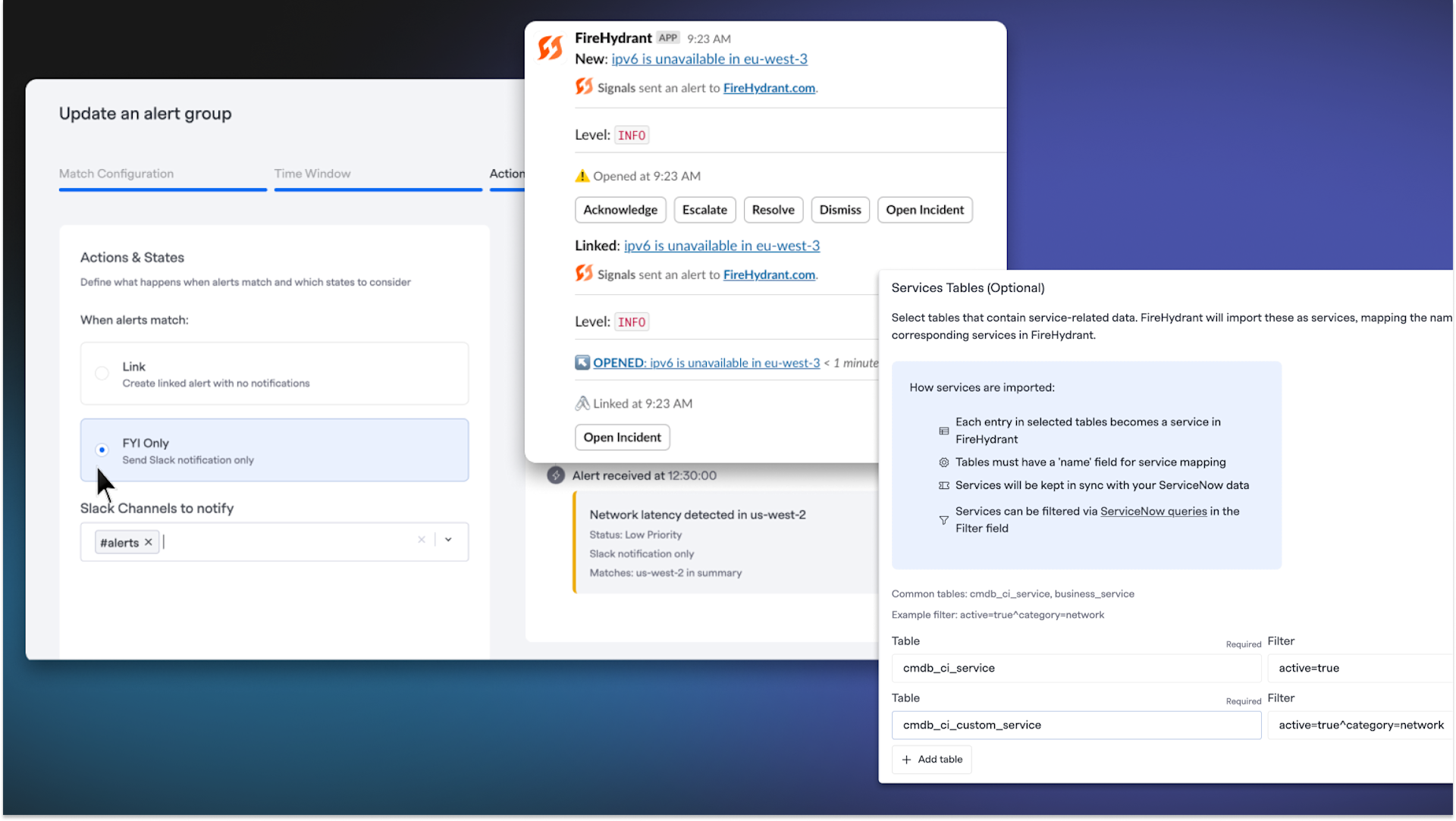Image resolution: width=1456 pixels, height=821 pixels.
Task: Remove the #alerts channel tag
Action: (x=149, y=542)
